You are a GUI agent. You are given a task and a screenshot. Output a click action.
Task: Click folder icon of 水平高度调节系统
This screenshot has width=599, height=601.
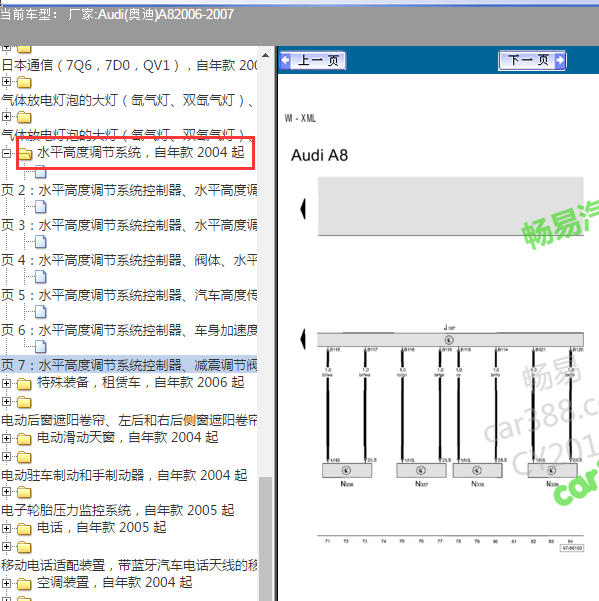(25, 154)
